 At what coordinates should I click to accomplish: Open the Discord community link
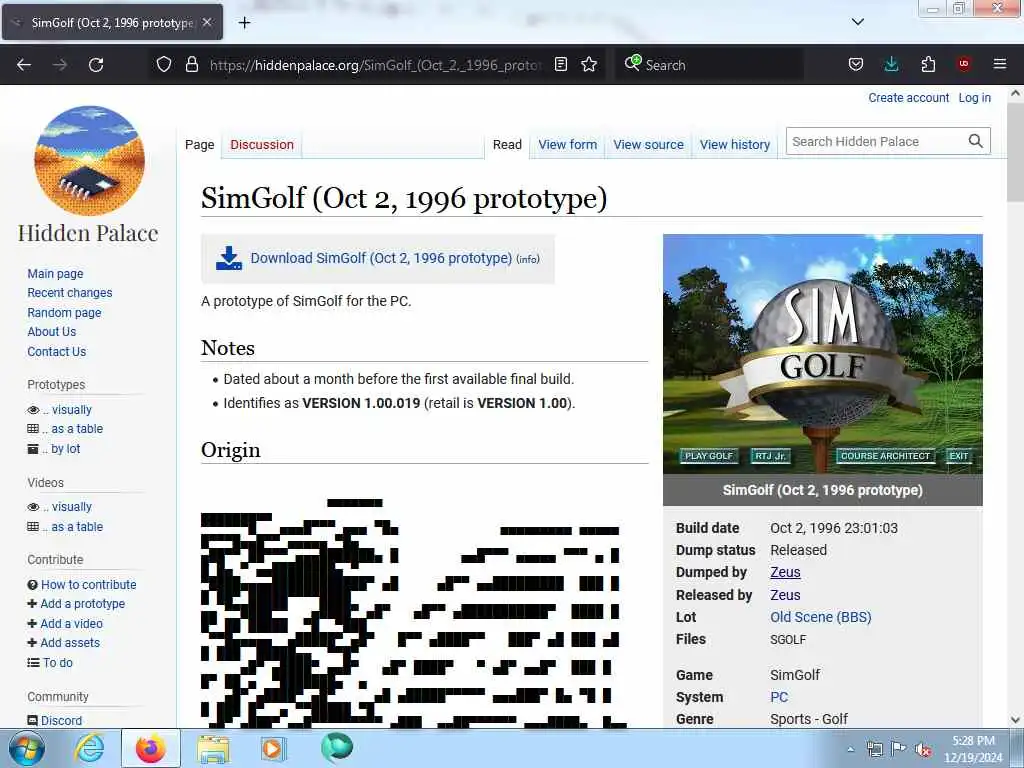[x=61, y=720]
